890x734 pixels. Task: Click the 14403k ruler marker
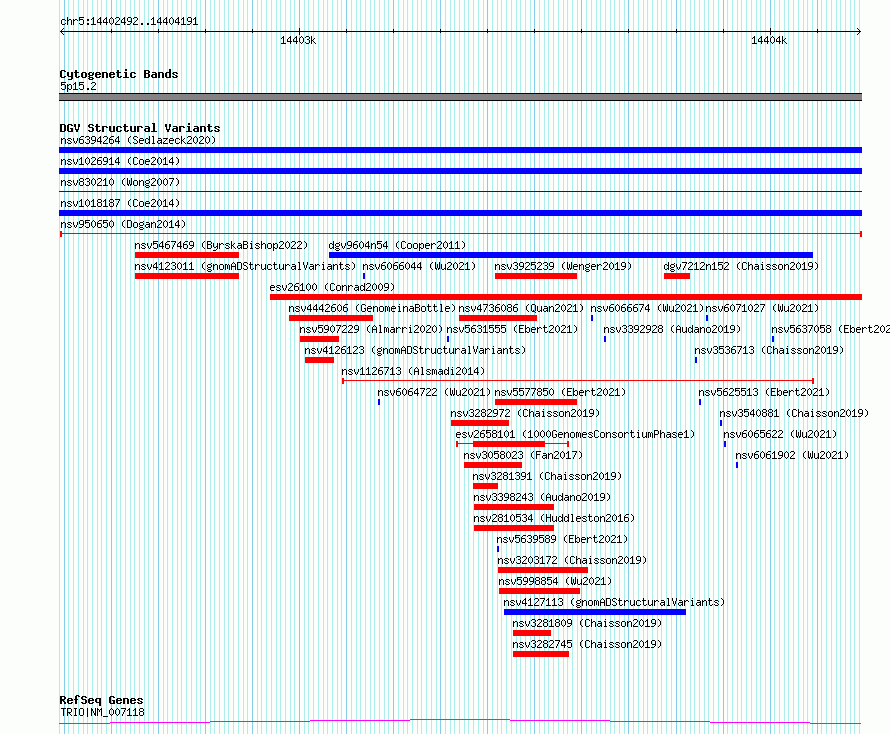298,40
